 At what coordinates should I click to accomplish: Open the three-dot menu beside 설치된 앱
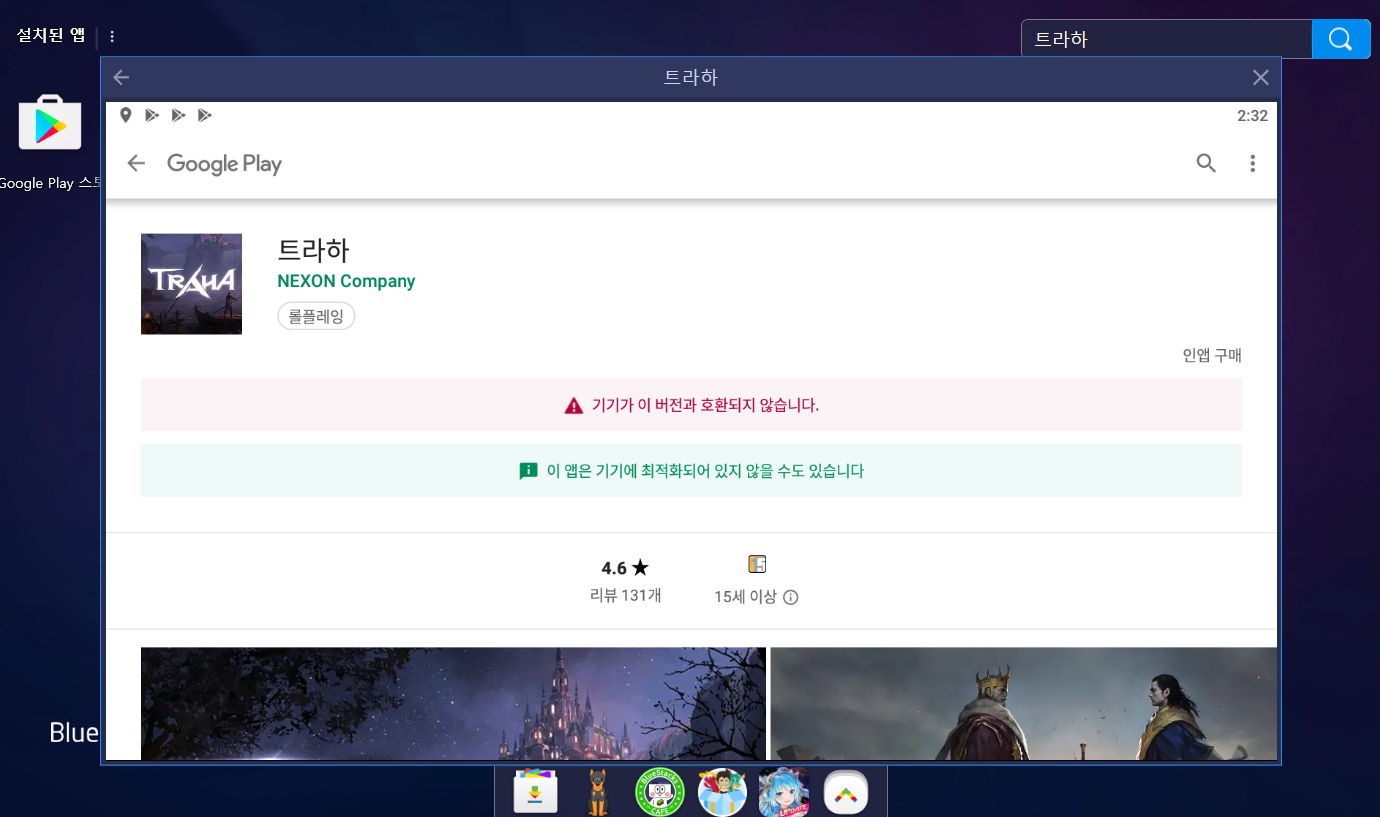coord(112,37)
